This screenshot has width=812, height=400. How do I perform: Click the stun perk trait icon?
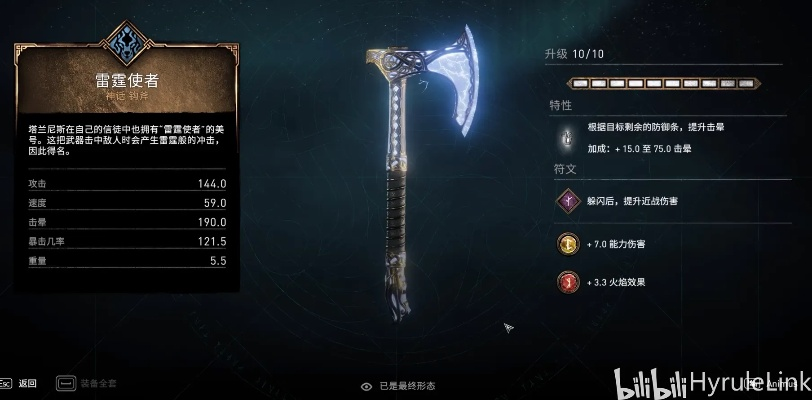(x=568, y=138)
